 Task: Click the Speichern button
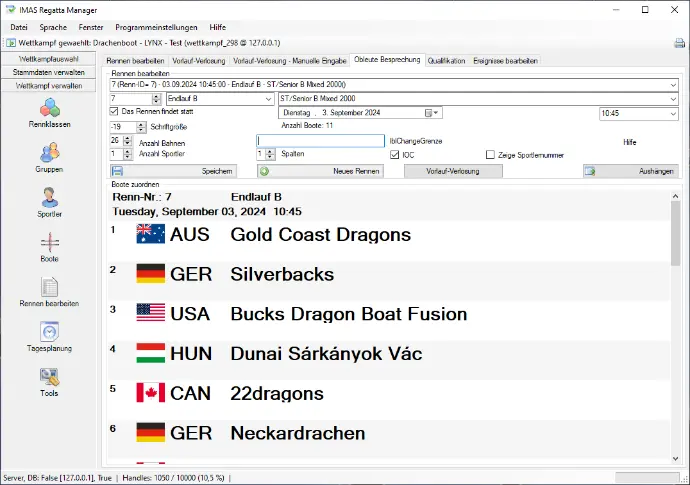click(x=173, y=171)
